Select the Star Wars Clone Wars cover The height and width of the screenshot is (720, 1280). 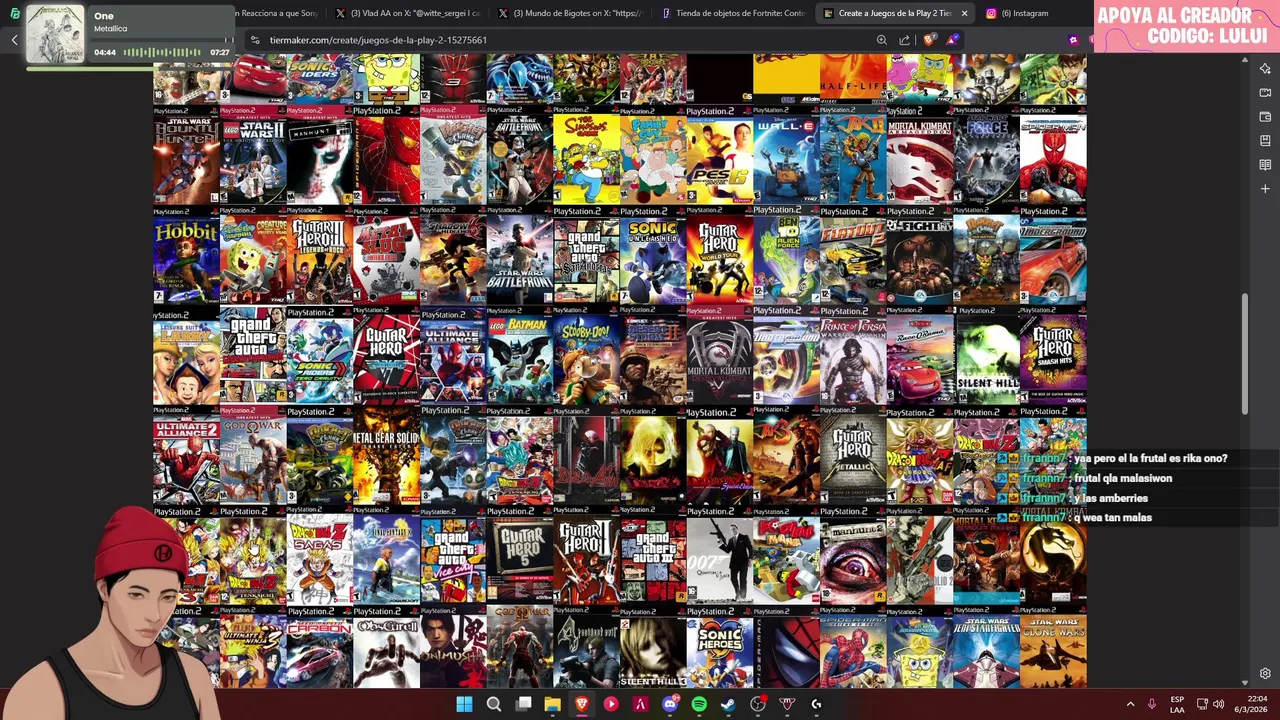(1053, 648)
